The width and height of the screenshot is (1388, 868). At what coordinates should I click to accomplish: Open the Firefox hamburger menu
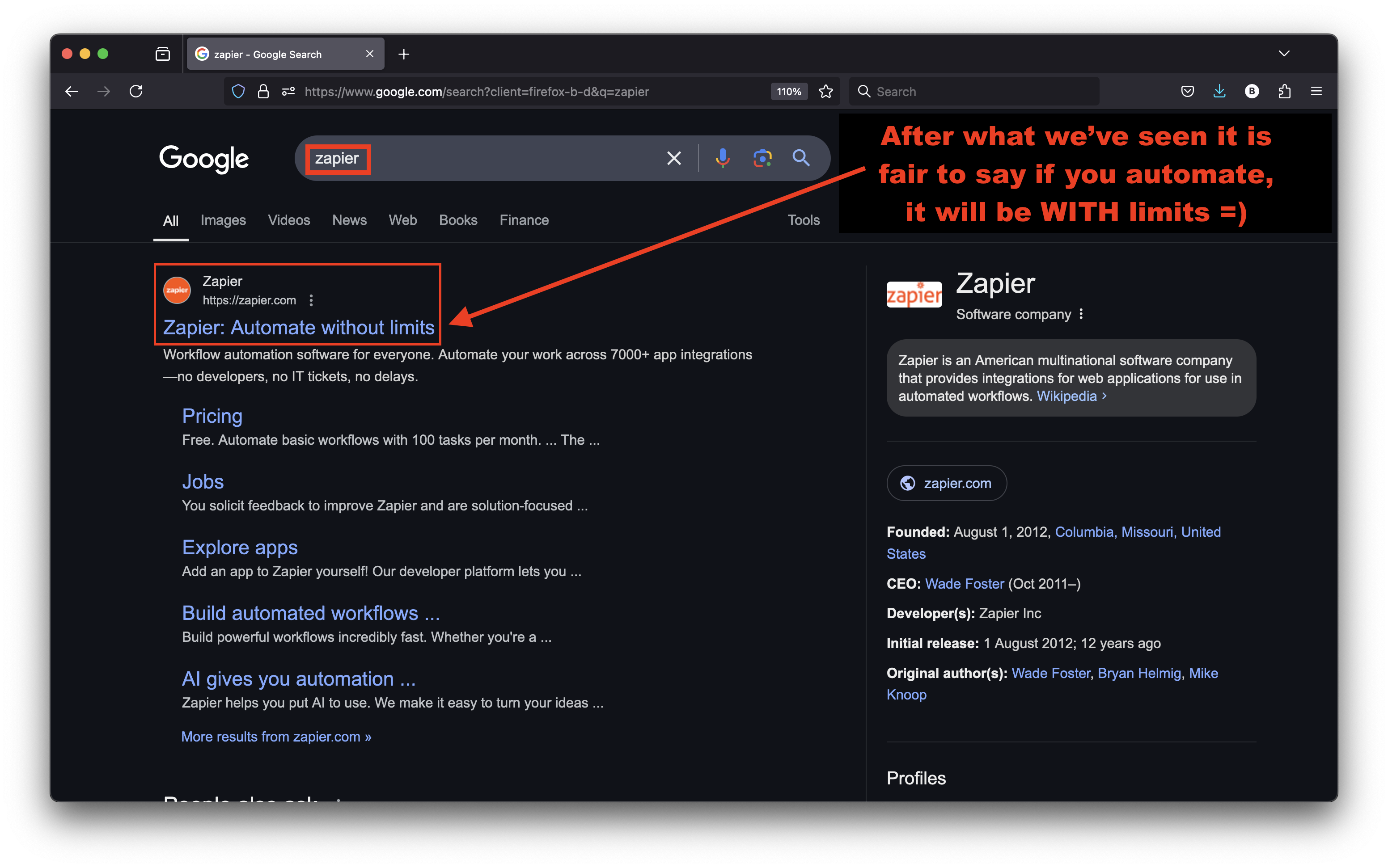point(1316,91)
